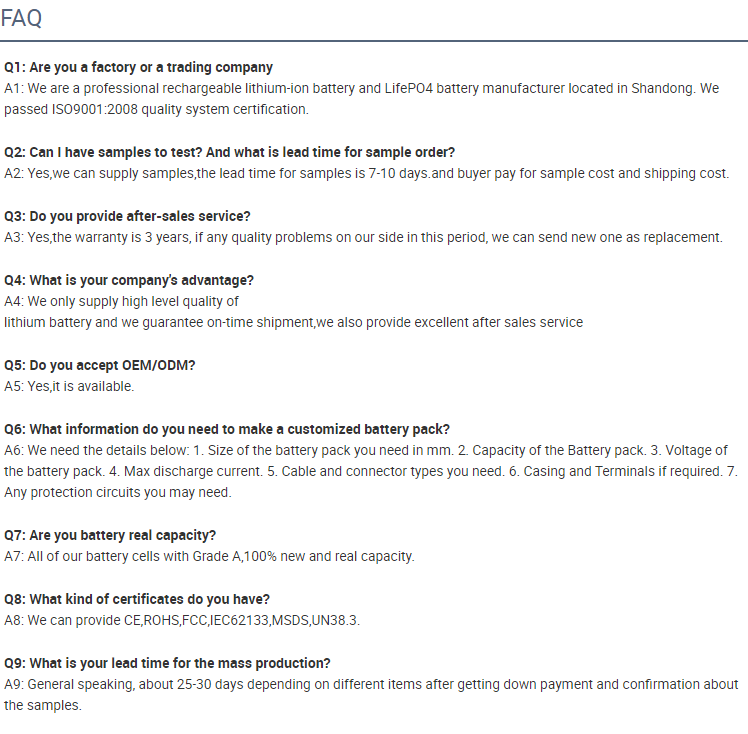Select the Q7 battery real capacity question

click(110, 535)
